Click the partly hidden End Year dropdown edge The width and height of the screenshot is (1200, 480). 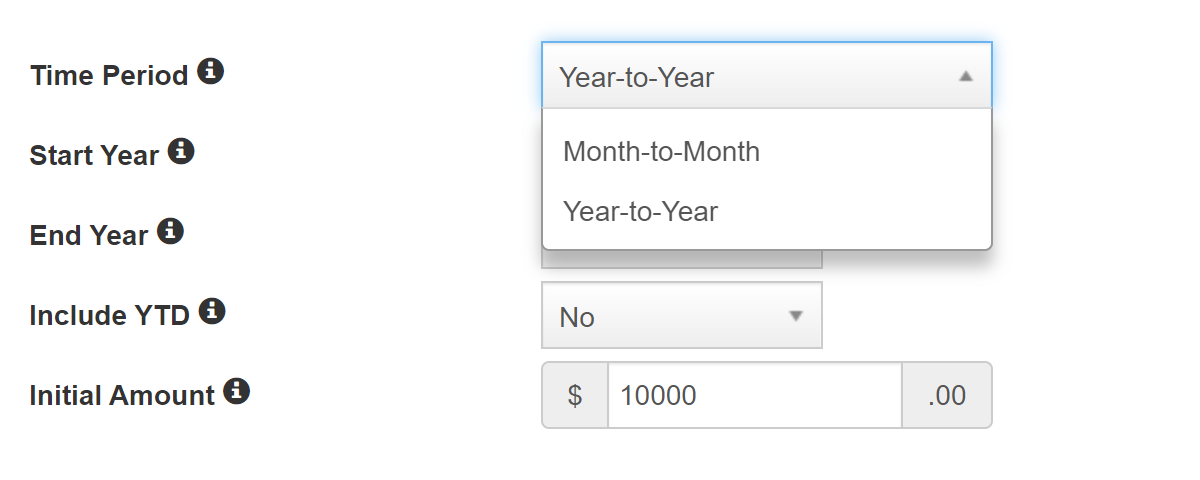pos(682,260)
